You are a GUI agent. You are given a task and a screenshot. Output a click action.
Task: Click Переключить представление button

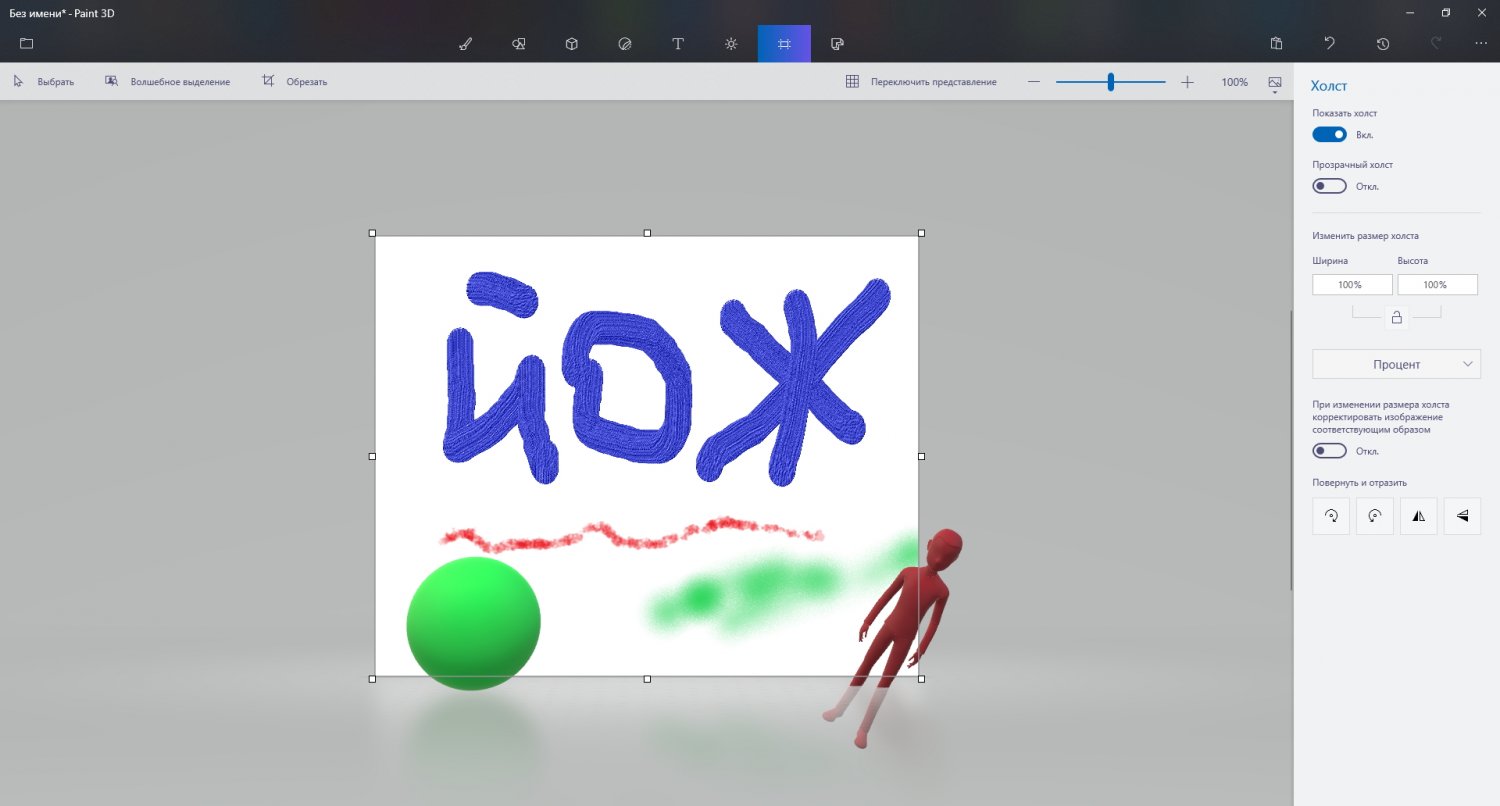pyautogui.click(x=921, y=82)
